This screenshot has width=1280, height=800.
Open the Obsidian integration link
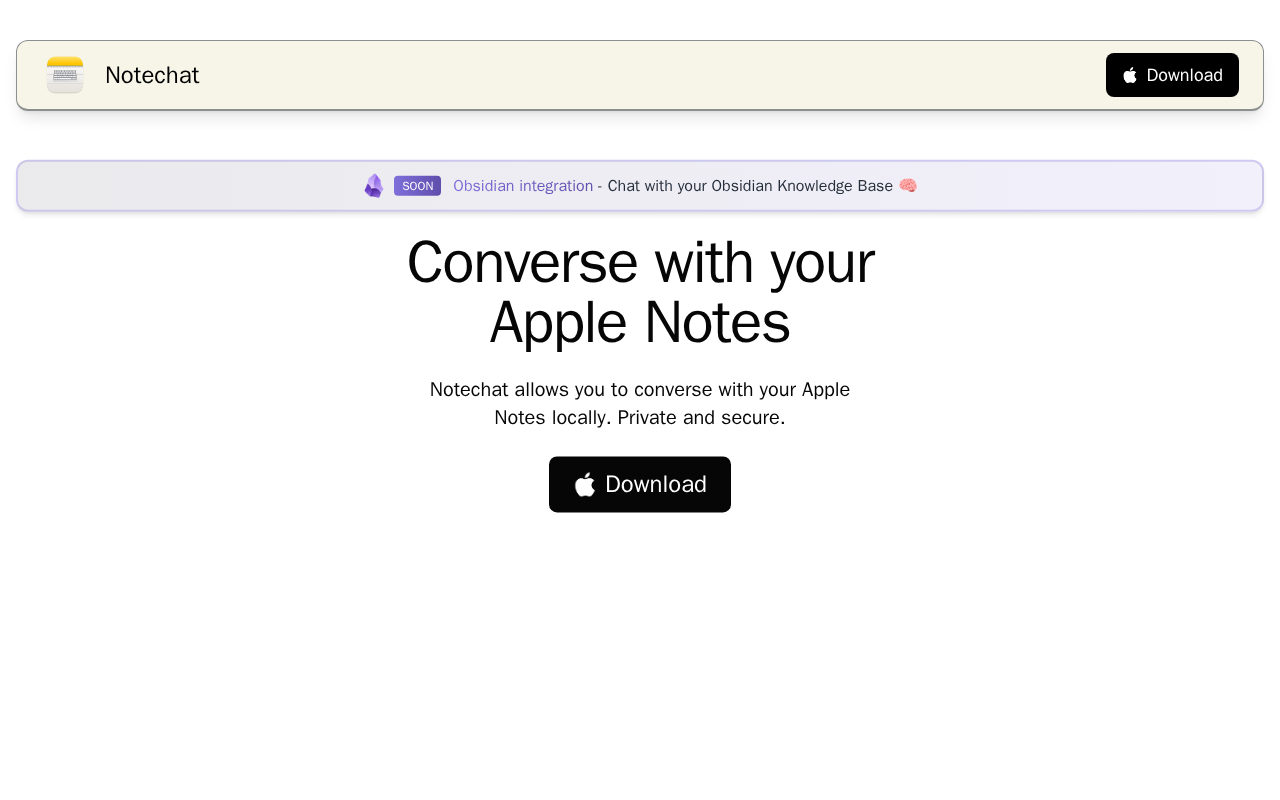523,186
